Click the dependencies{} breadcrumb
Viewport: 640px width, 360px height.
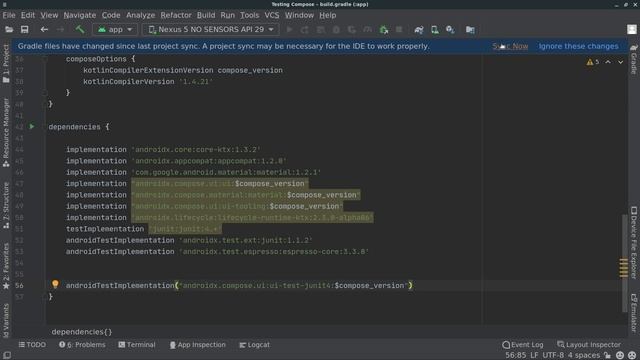[x=82, y=332]
